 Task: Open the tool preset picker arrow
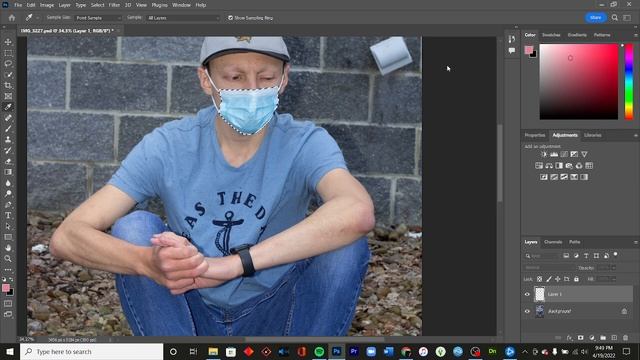(x=37, y=18)
